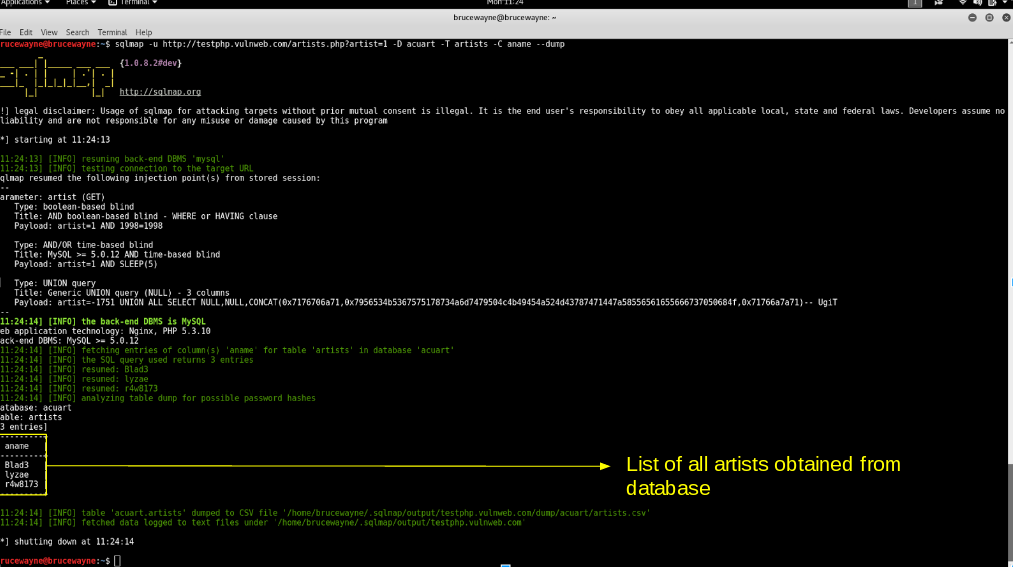Click the window title brucewayne@brucewayne: ~

pyautogui.click(x=505, y=17)
